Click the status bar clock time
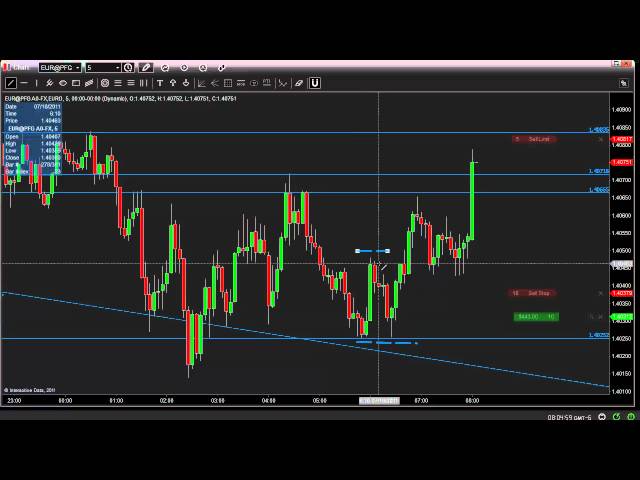The height and width of the screenshot is (480, 640). (569, 417)
